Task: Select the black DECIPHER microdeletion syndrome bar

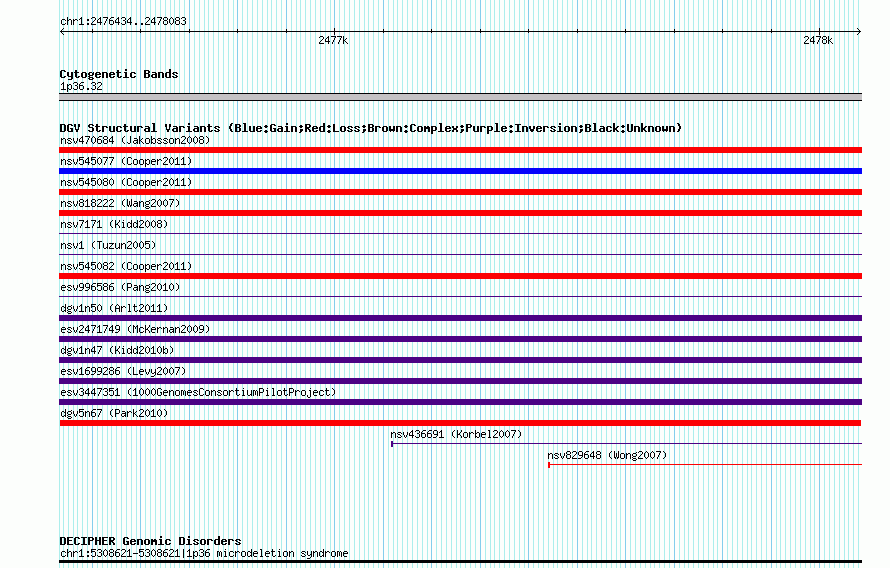Action: [x=460, y=562]
